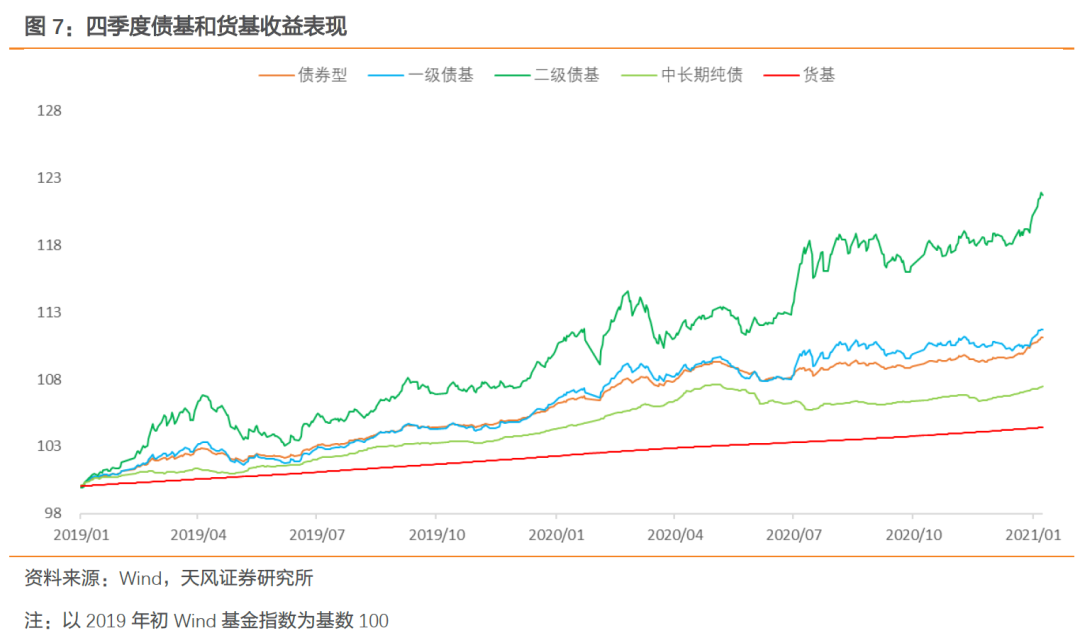Click the x-axis label 2019/07
Image resolution: width=1080 pixels, height=633 pixels.
point(317,535)
